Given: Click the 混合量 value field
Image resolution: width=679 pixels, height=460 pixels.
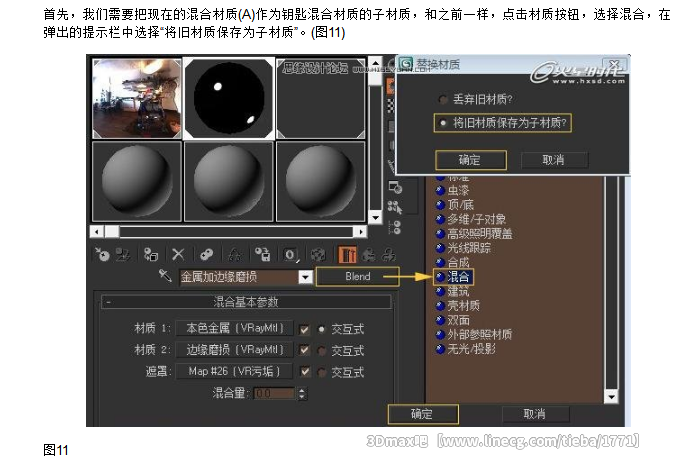Looking at the screenshot, I should pyautogui.click(x=274, y=393).
